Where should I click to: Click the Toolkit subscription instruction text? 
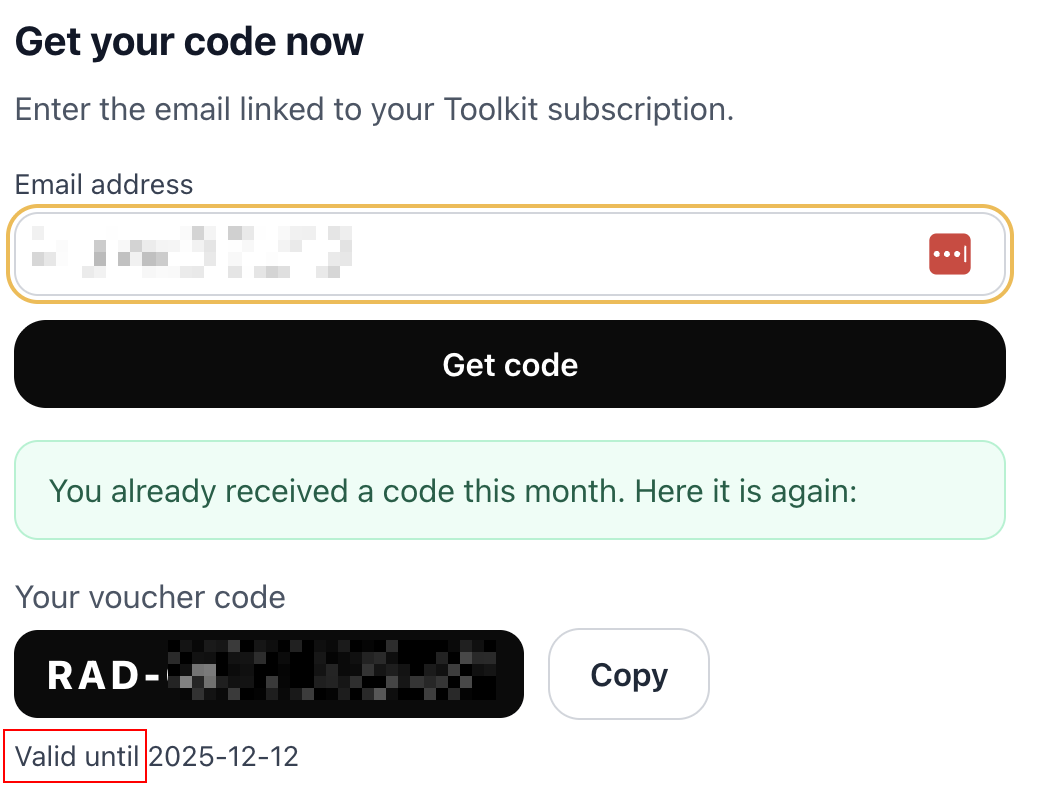coord(374,108)
